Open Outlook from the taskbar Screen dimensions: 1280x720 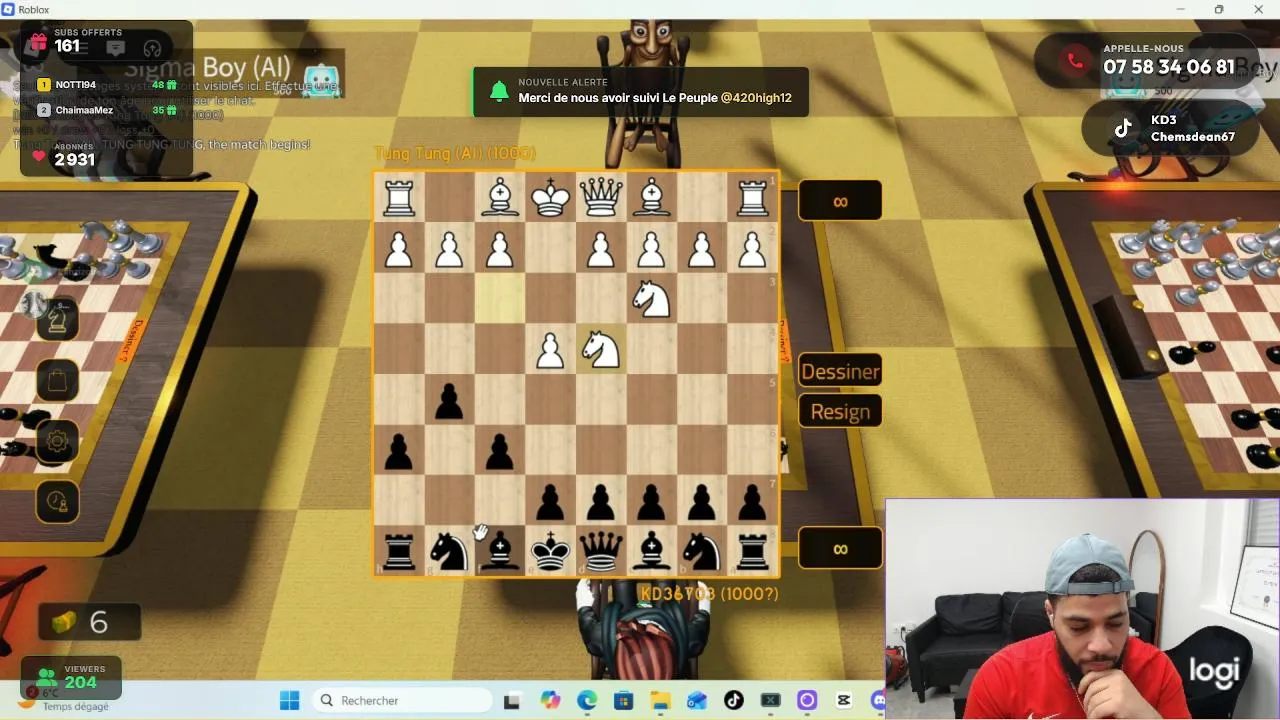(x=697, y=700)
